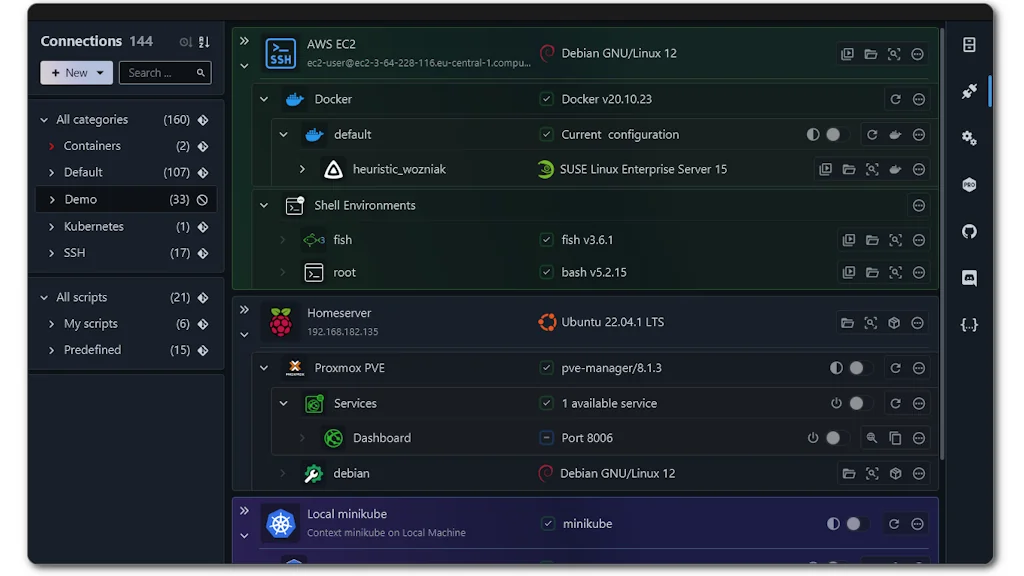Viewport: 1024px width, 576px height.
Task: Sort connections alphabetically
Action: 204,42
